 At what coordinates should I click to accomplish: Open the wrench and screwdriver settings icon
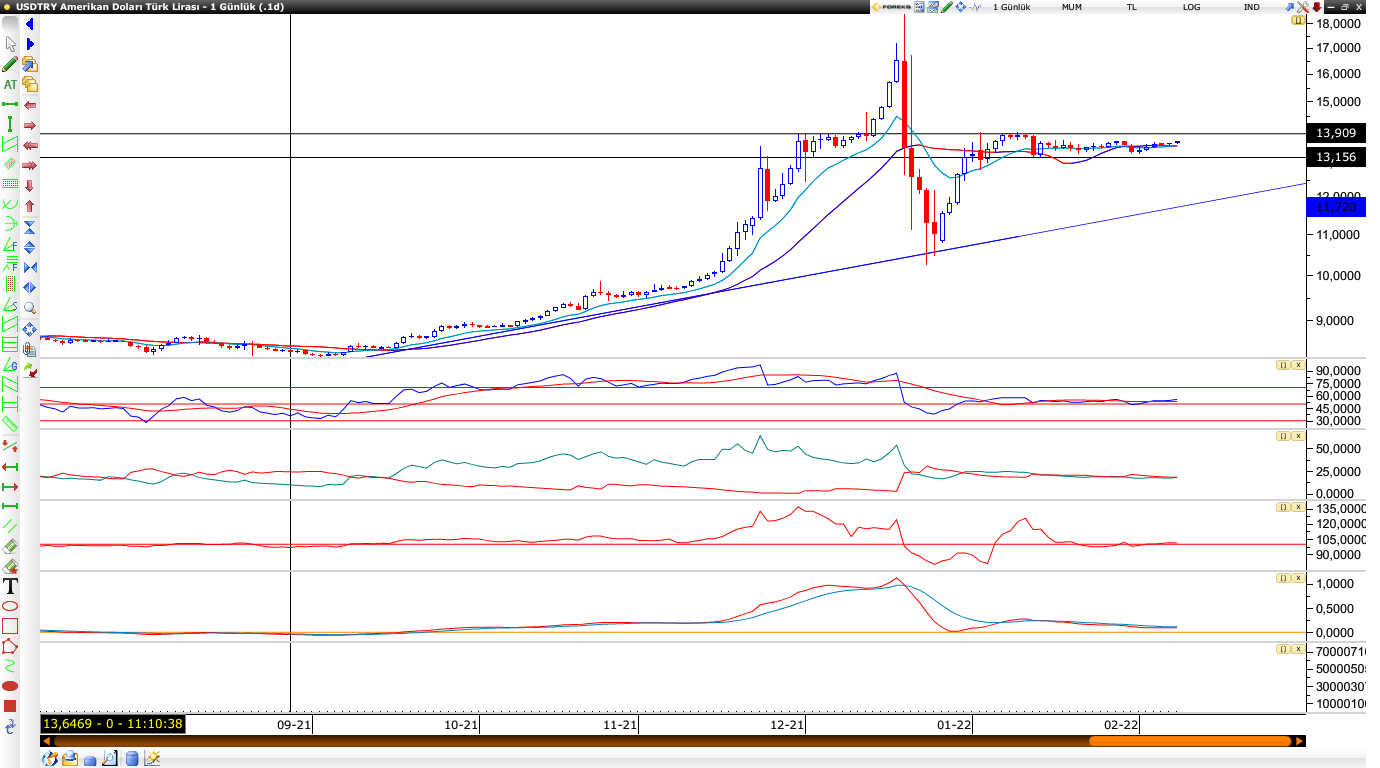(x=1303, y=7)
